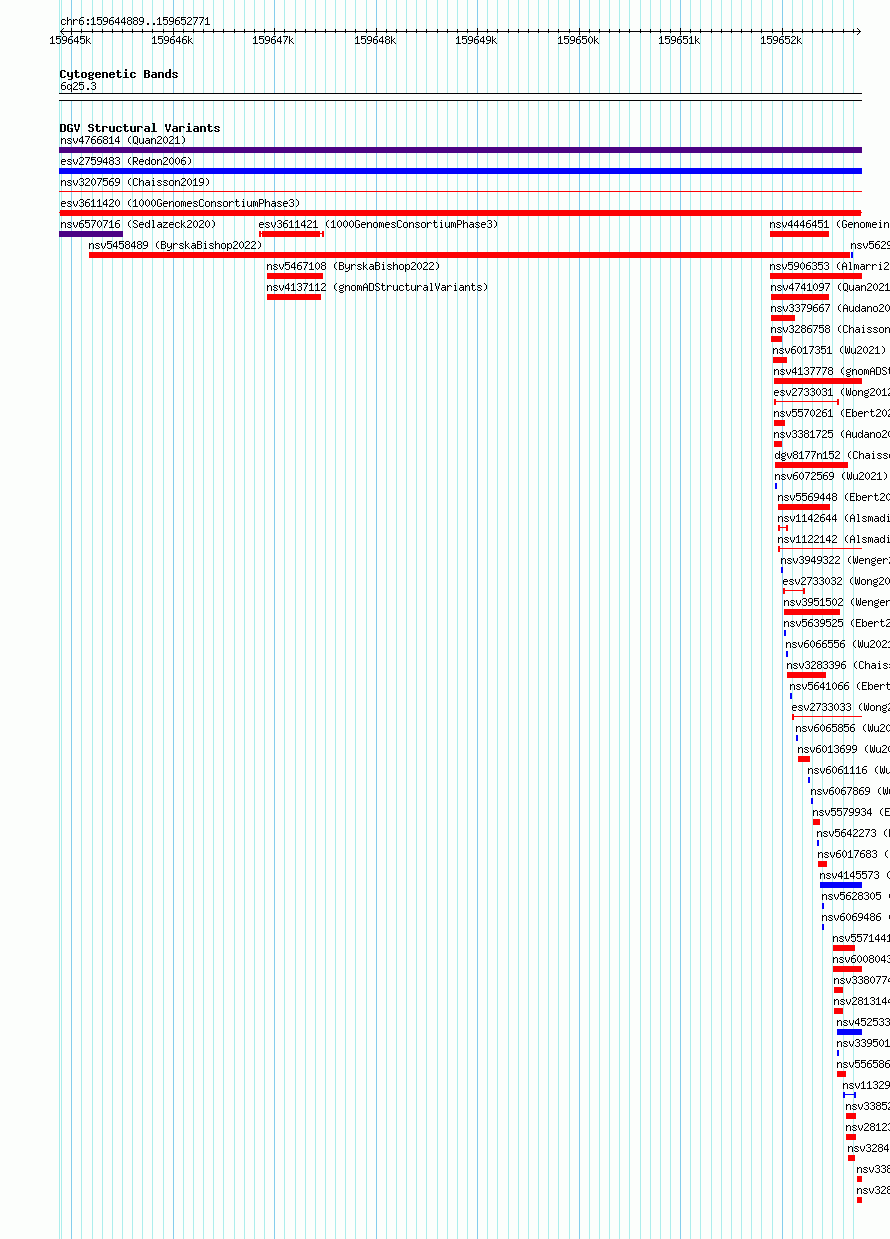
Task: Click the 159645k ruler tick label
Action: pos(70,40)
